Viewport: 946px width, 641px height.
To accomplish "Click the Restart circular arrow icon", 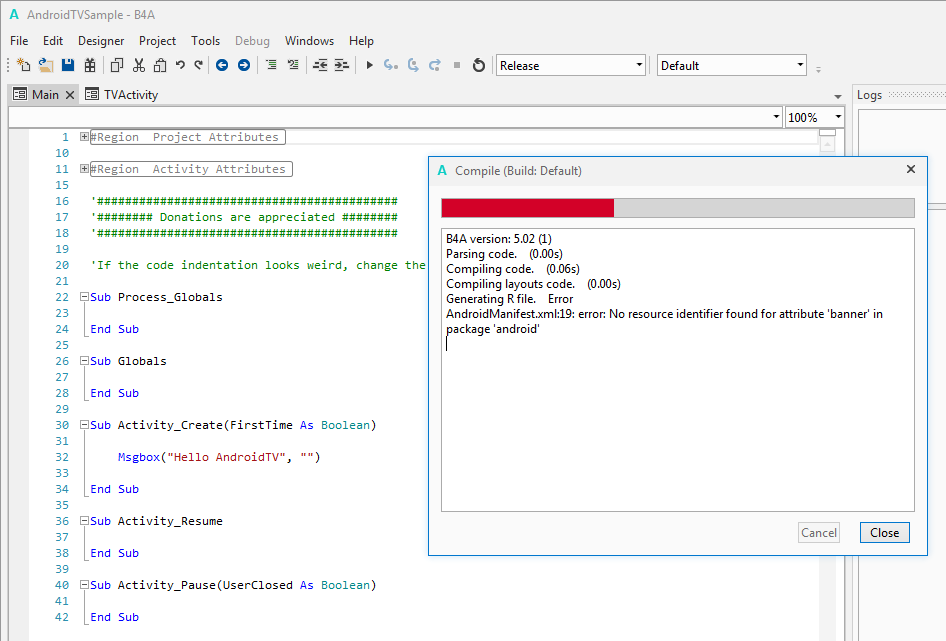I will coord(479,65).
